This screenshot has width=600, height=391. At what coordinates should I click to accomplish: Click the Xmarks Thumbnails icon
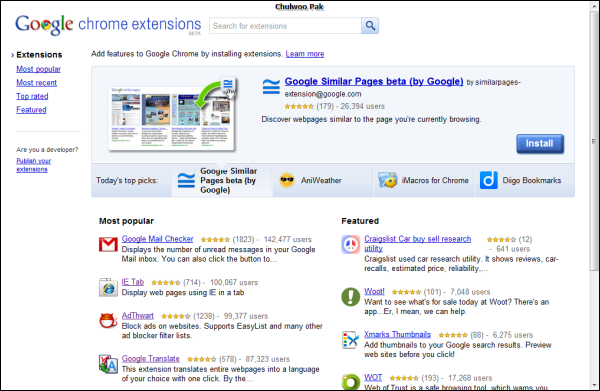click(351, 340)
